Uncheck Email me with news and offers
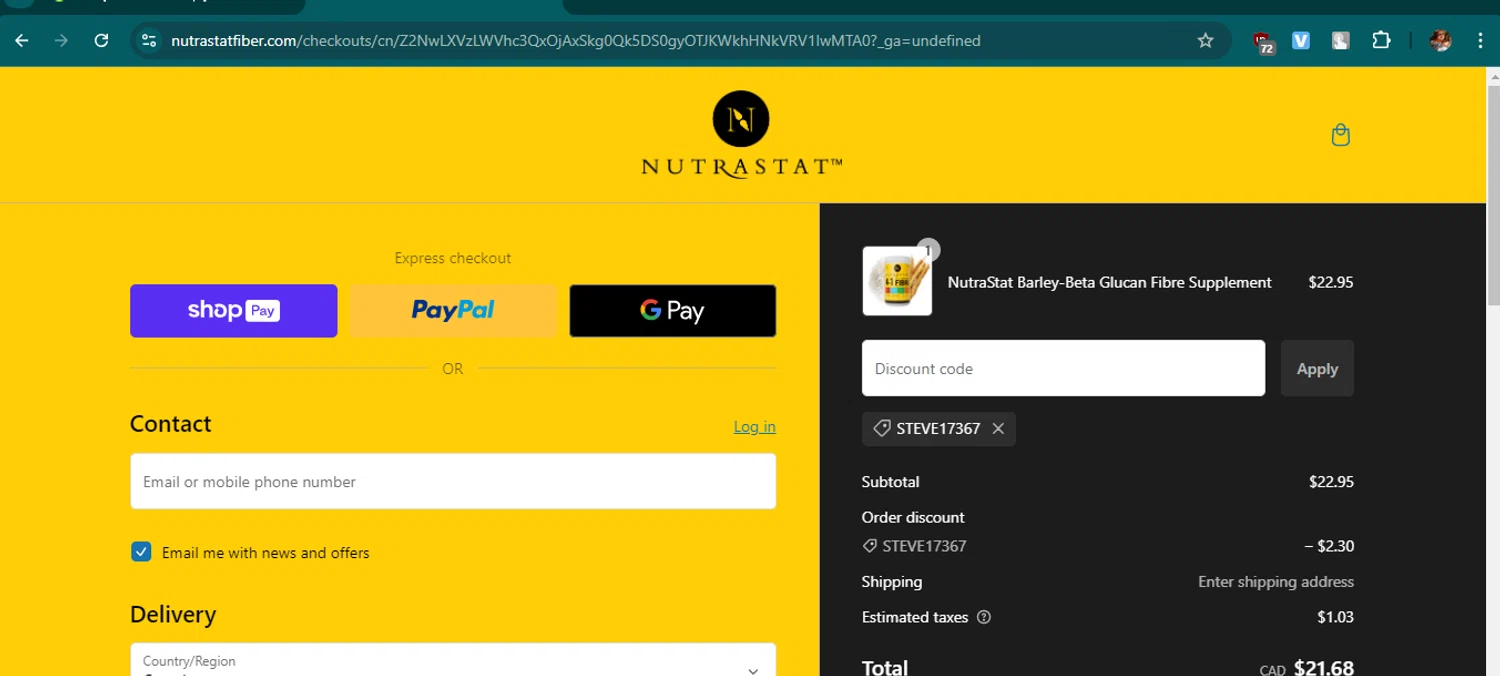Screen dimensions: 1500x676 pos(141,552)
